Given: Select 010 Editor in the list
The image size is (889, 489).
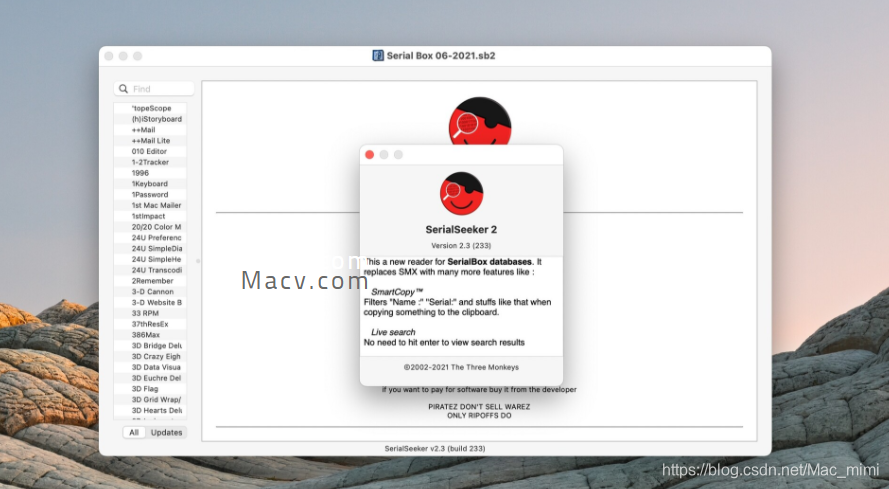Looking at the screenshot, I should pyautogui.click(x=150, y=151).
